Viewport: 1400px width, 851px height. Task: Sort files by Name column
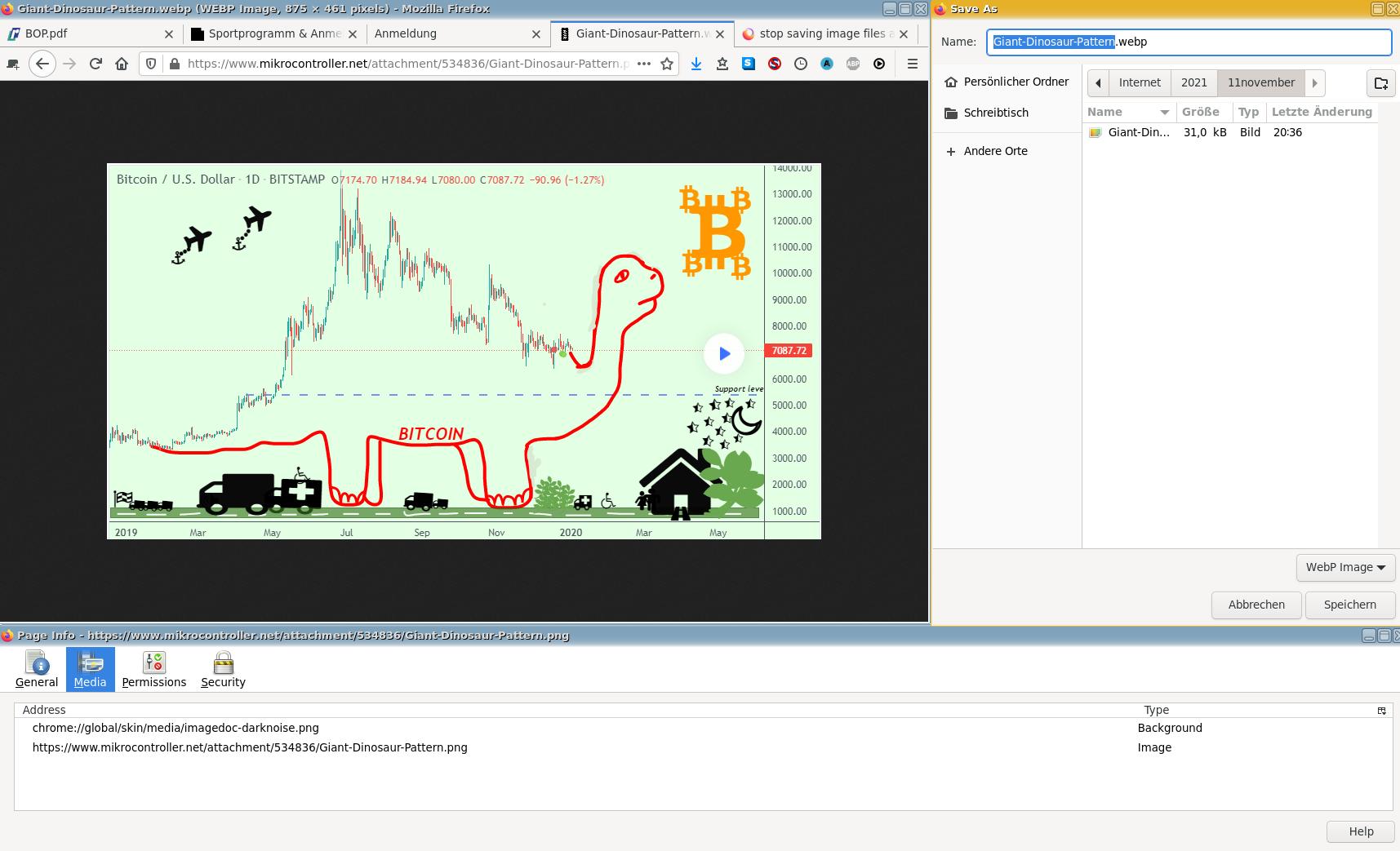pos(1129,112)
